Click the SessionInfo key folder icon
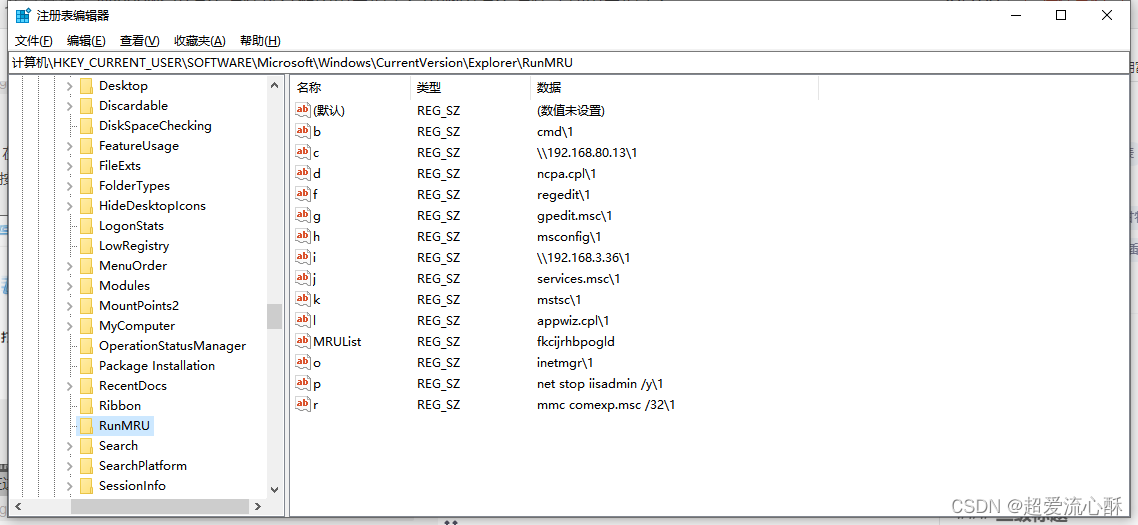 tap(86, 486)
